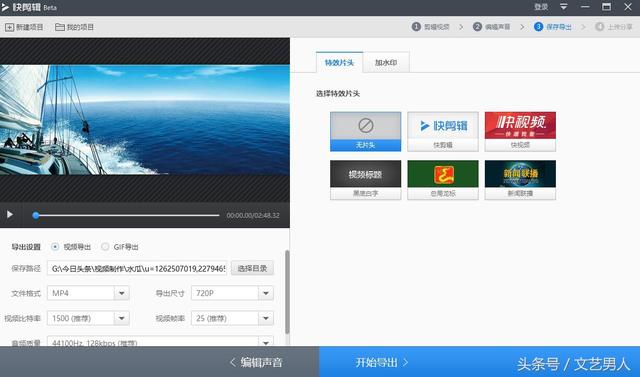Maximize the 快剪辑 window
The image size is (640, 377).
pyautogui.click(x=607, y=7)
